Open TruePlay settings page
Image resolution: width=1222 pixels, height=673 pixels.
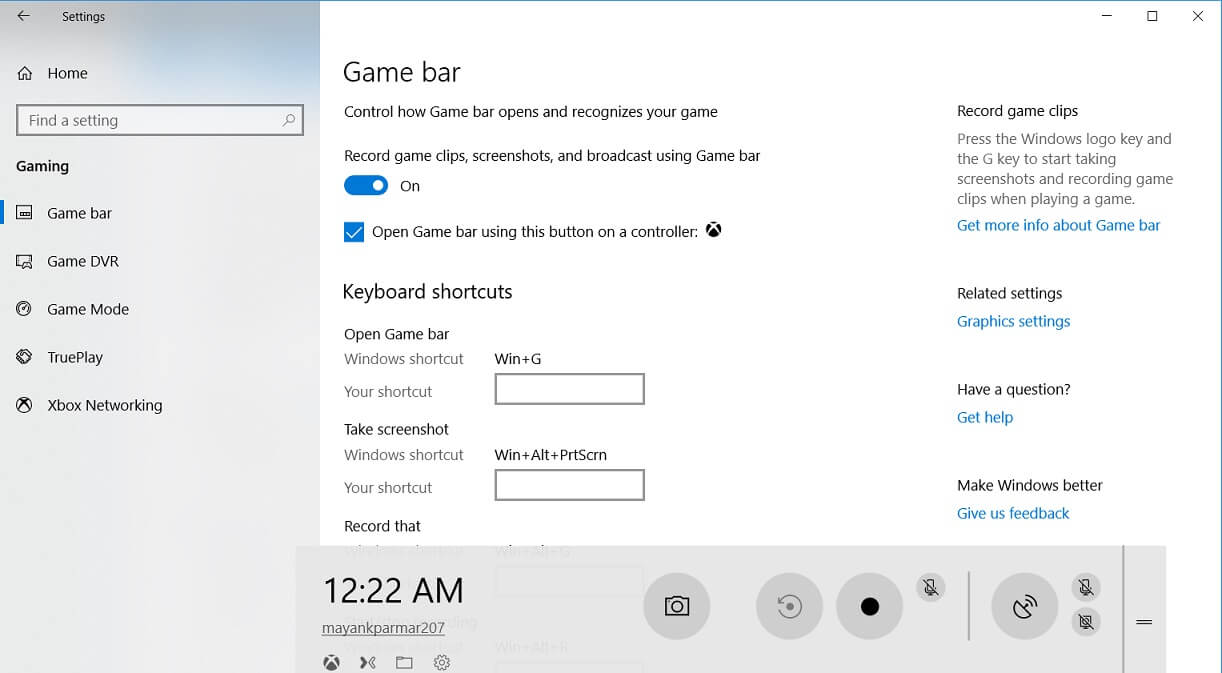pyautogui.click(x=160, y=357)
